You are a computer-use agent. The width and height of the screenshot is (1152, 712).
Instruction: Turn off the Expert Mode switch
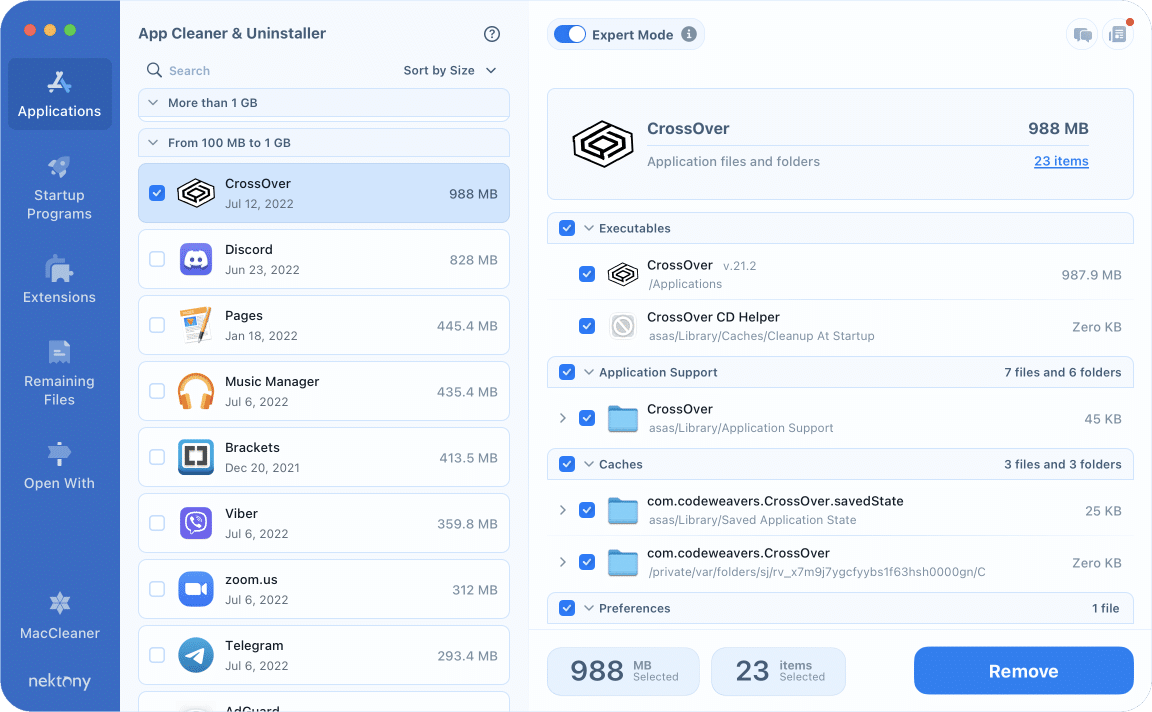[569, 35]
